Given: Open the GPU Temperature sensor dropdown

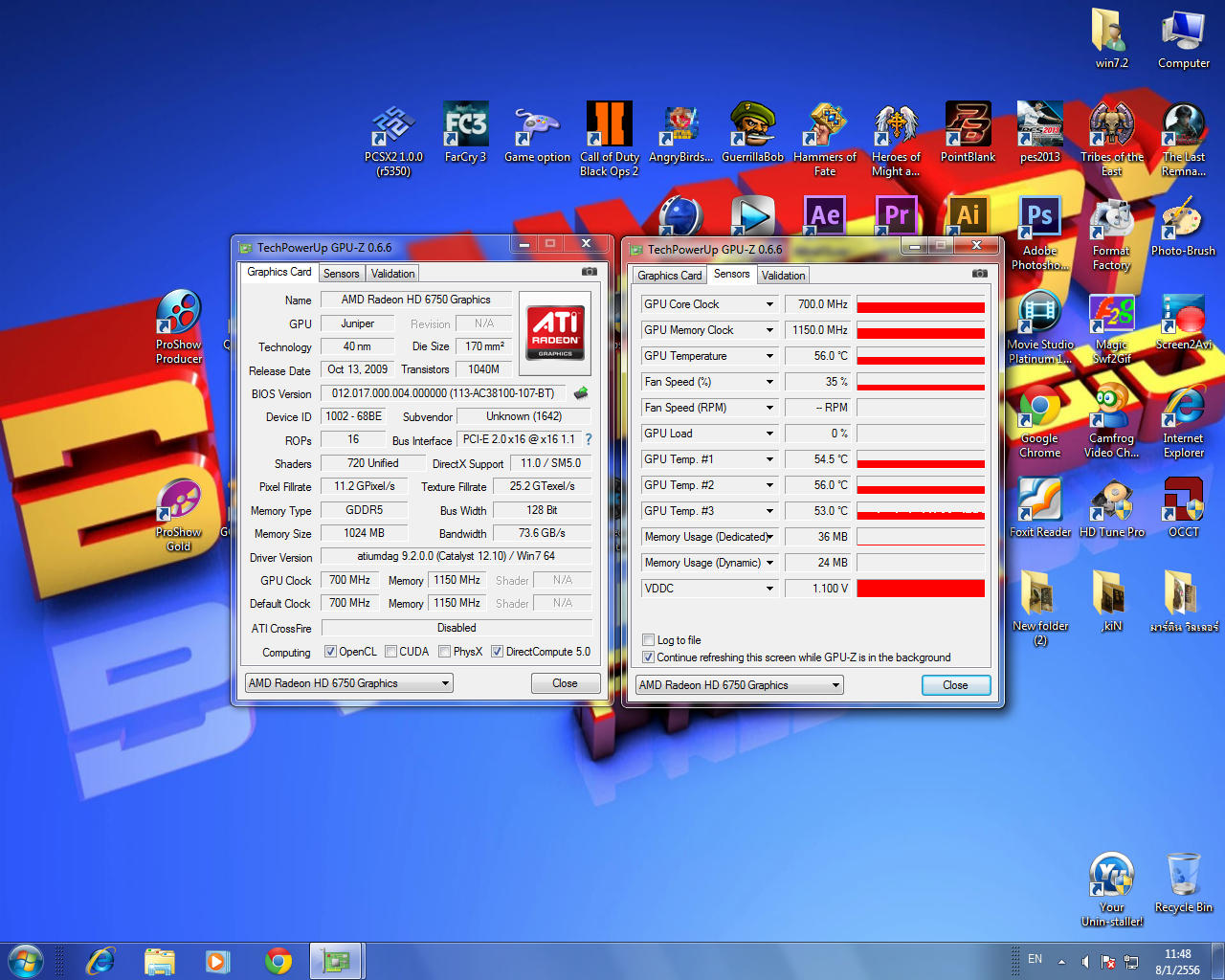Looking at the screenshot, I should point(769,356).
